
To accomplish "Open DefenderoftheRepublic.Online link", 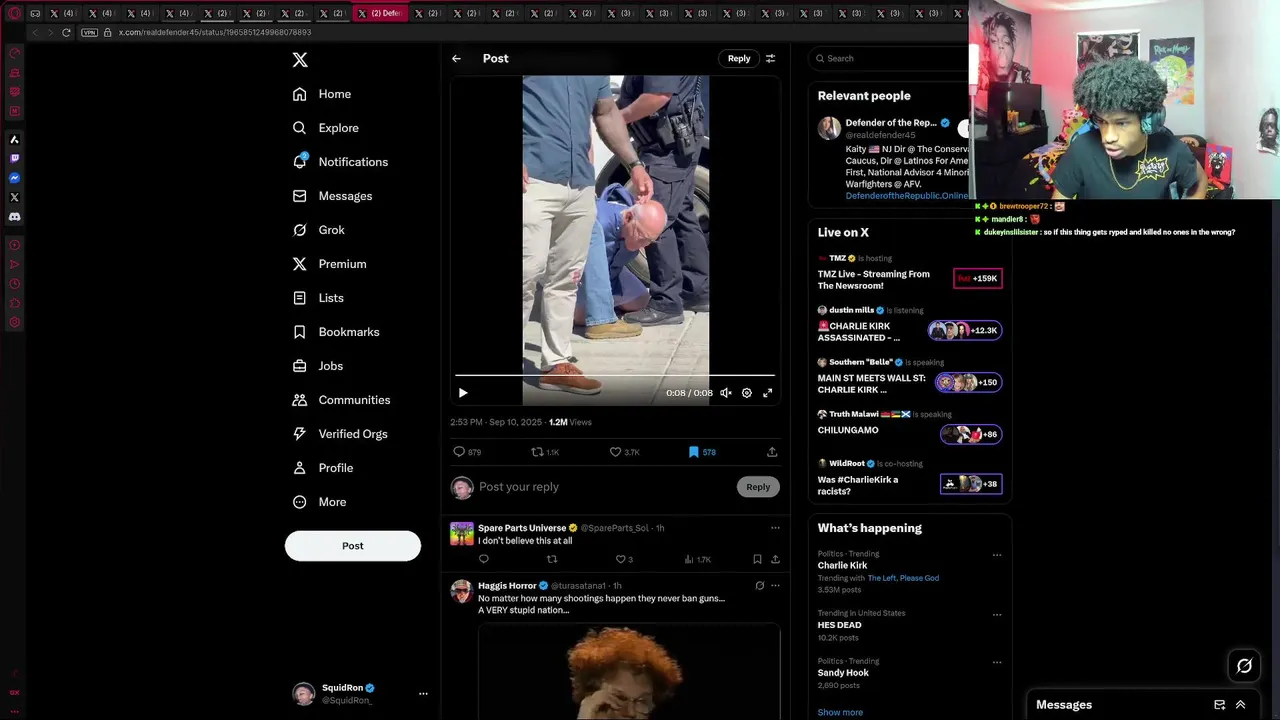I will (x=907, y=196).
